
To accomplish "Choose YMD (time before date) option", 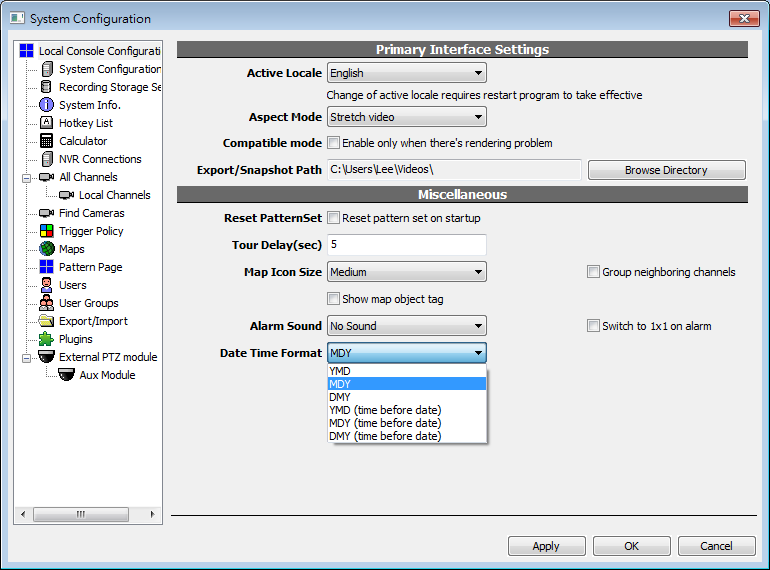I will click(407, 409).
